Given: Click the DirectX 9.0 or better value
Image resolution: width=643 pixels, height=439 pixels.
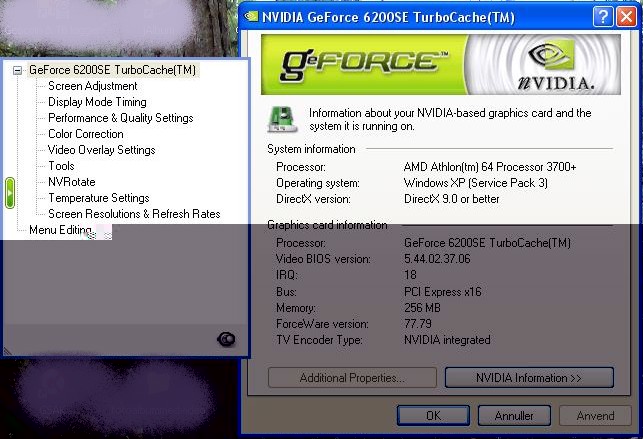Looking at the screenshot, I should [x=451, y=199].
